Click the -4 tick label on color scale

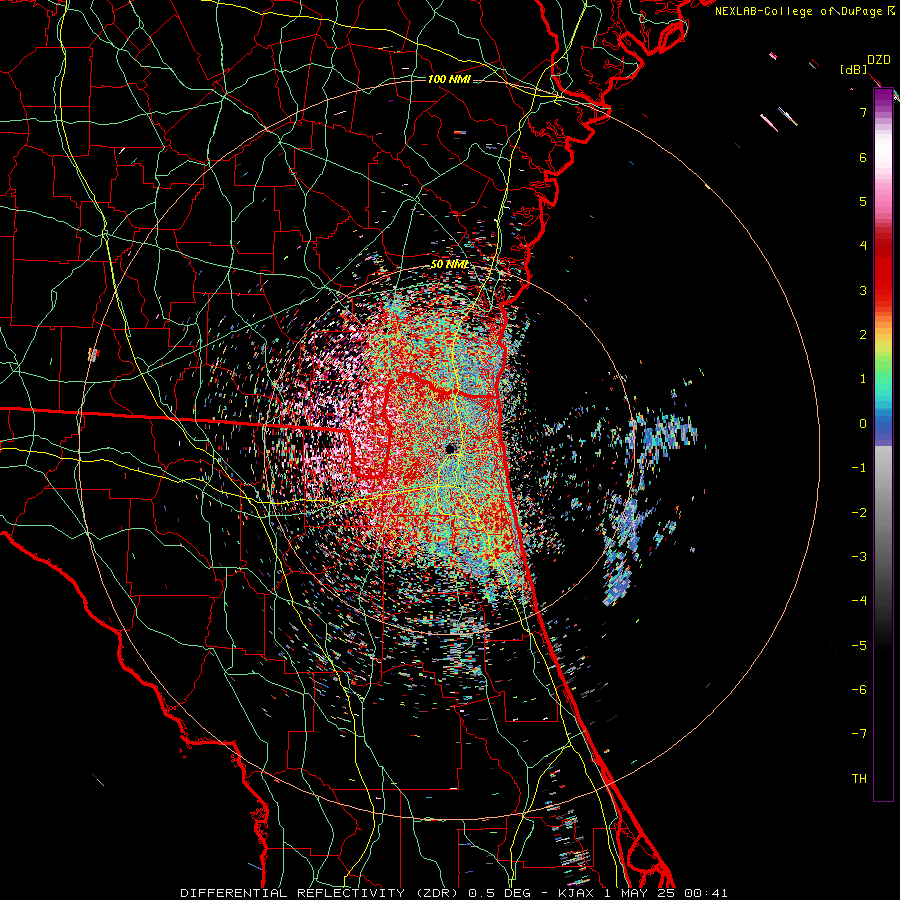859,601
